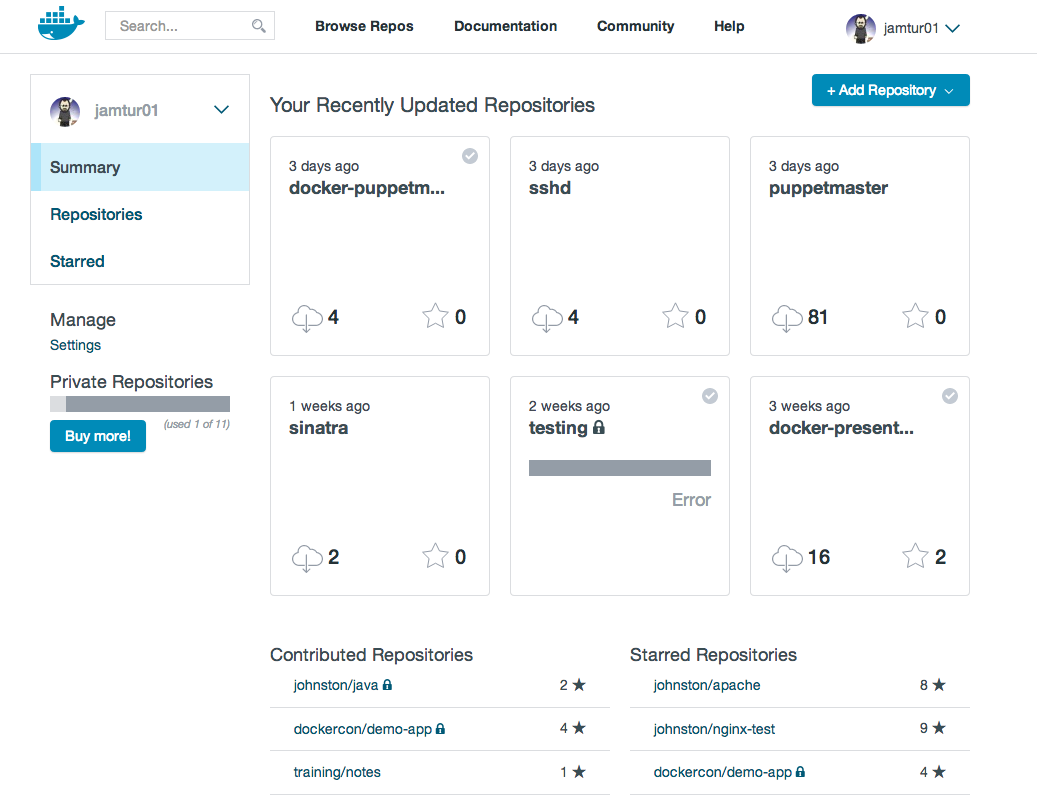Click star icon in johnston/apache row
Image resolution: width=1037 pixels, height=799 pixels.
(938, 685)
